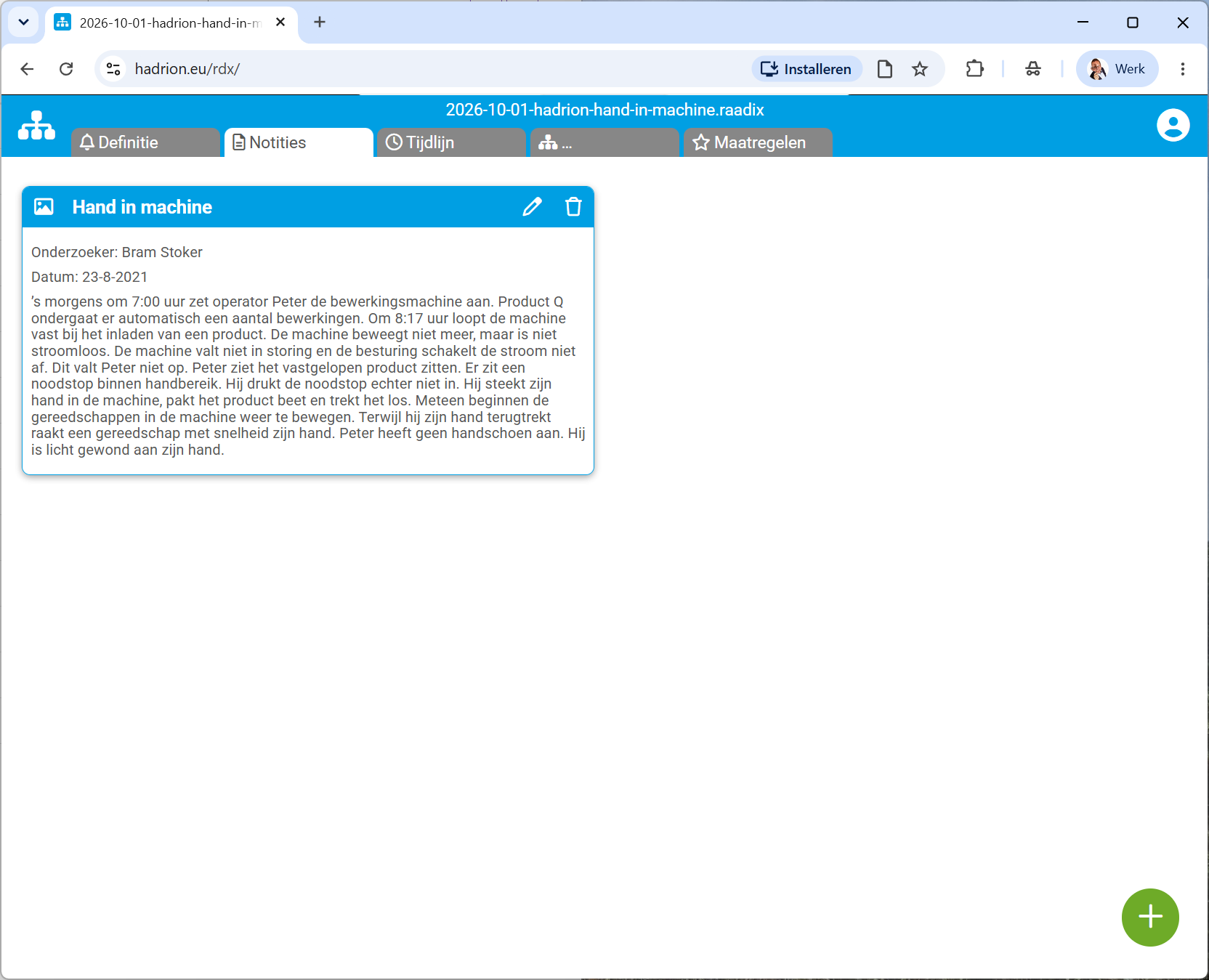The image size is (1209, 980).
Task: View site information icon in address bar
Action: click(113, 69)
